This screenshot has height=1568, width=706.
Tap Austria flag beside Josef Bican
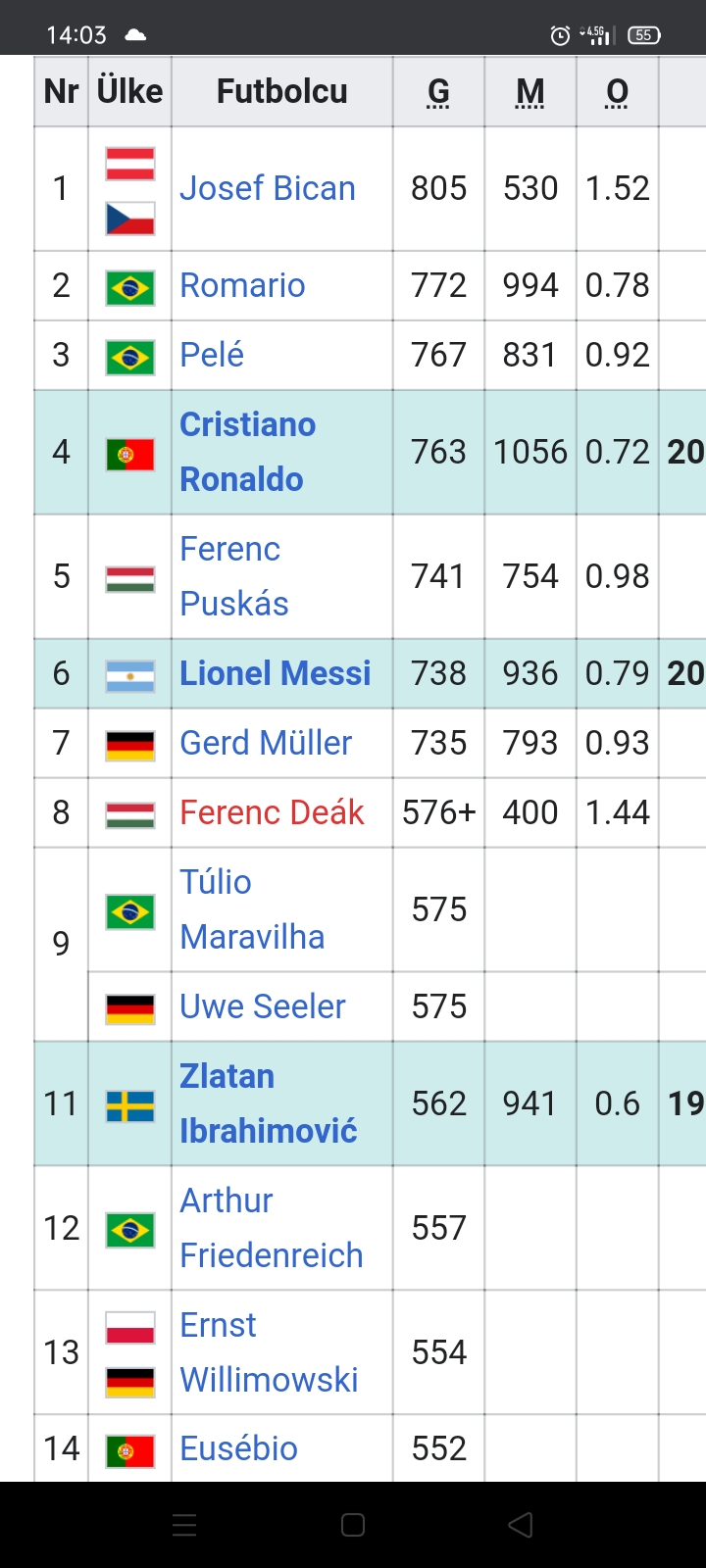click(x=130, y=163)
